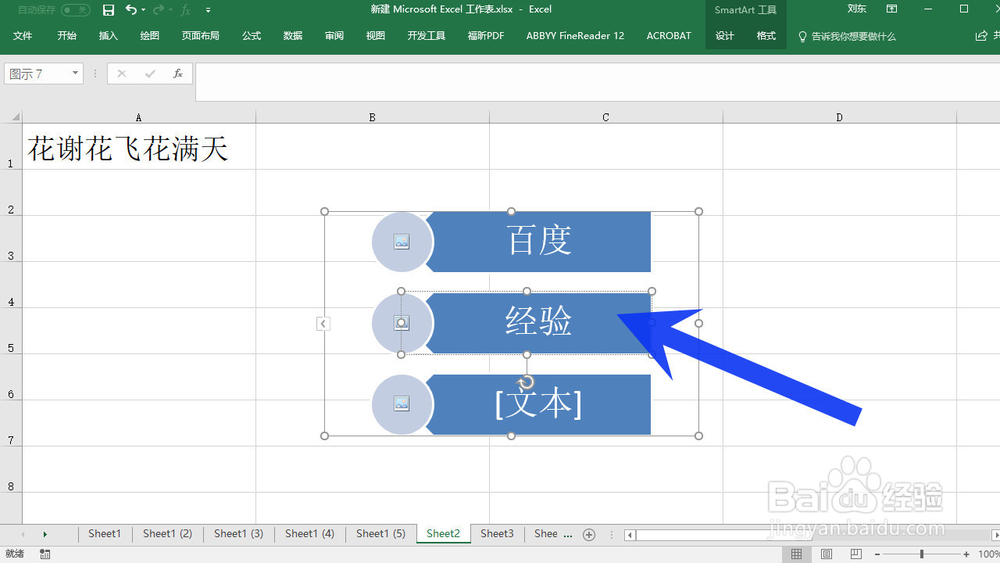Switch to the 插入 ribbon tab
This screenshot has height=563, width=1000.
[x=108, y=36]
